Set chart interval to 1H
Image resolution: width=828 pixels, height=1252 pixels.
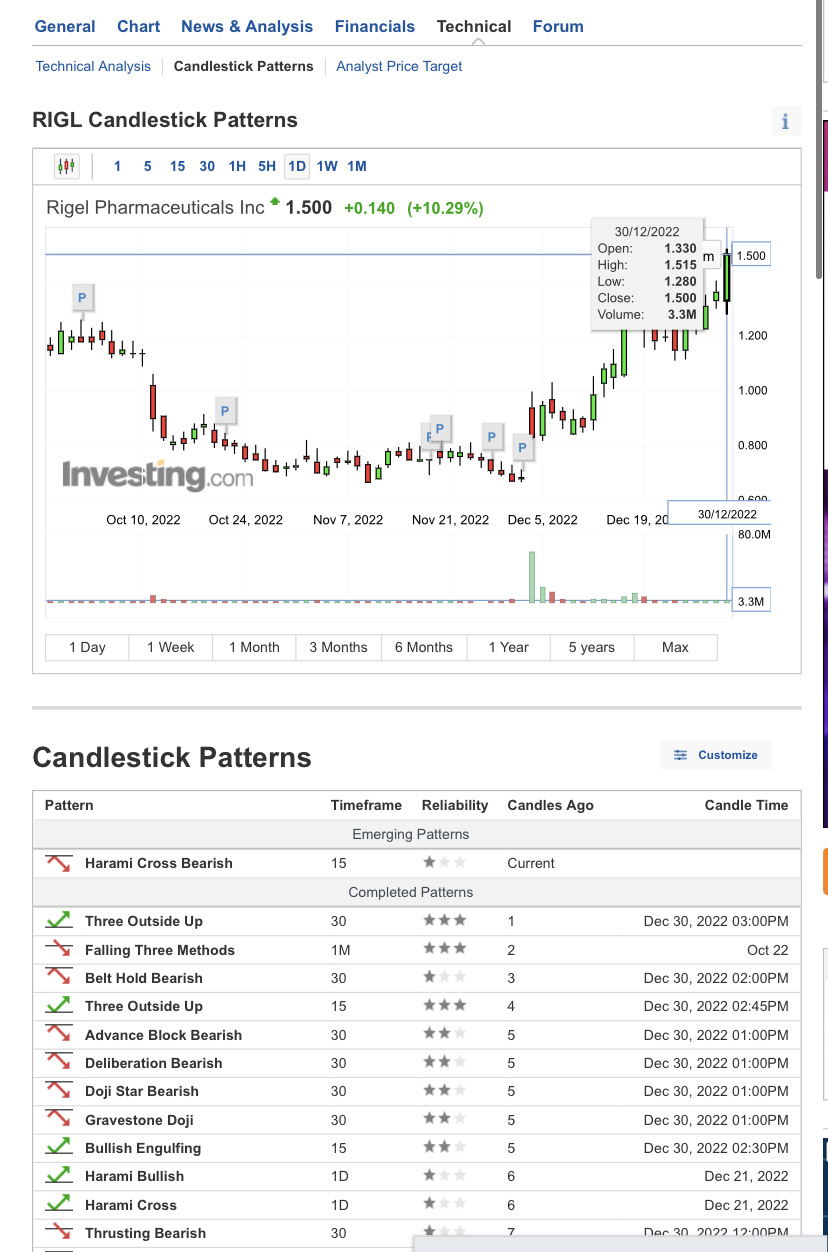point(237,166)
